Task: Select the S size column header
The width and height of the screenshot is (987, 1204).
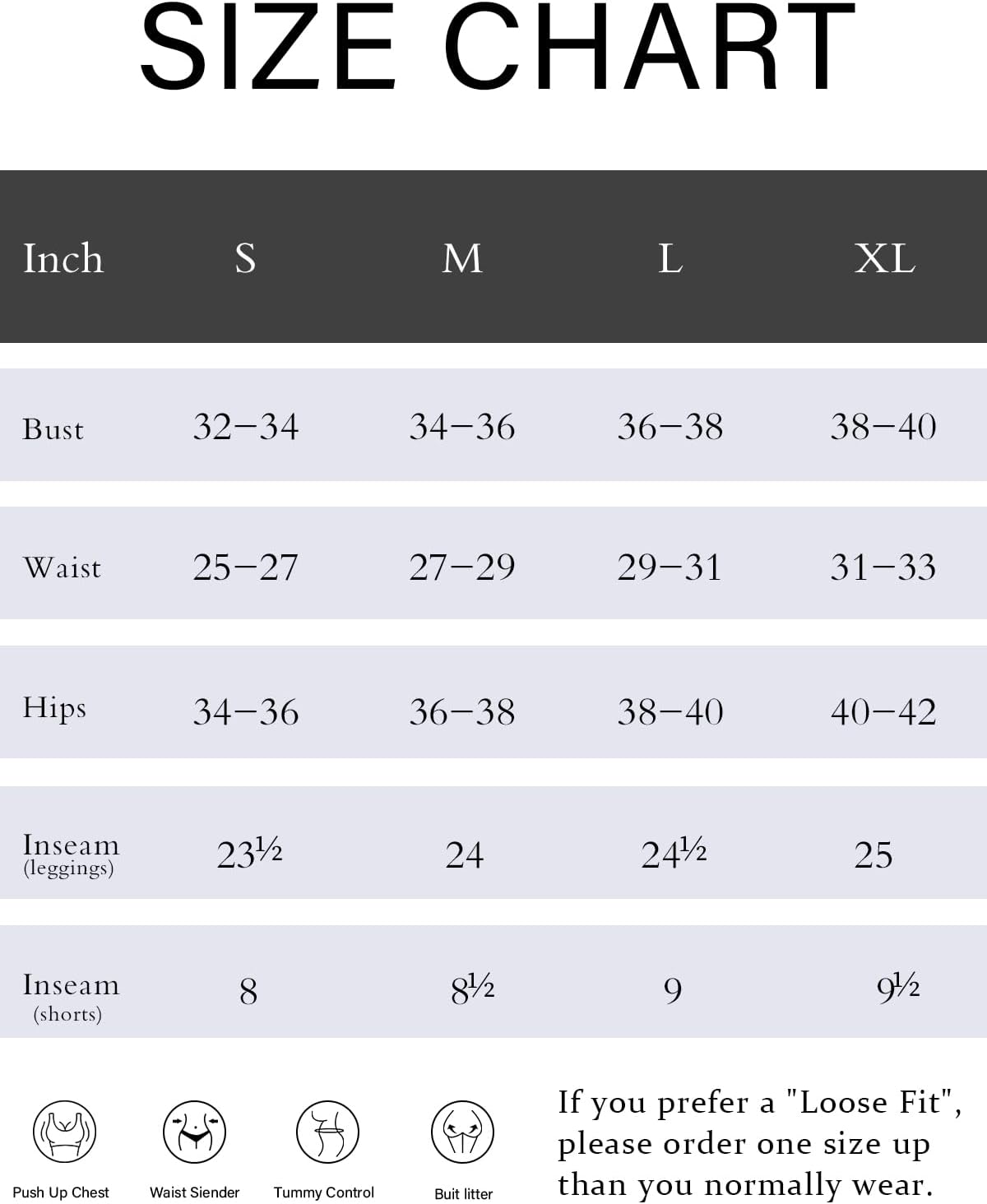Action: click(x=245, y=258)
